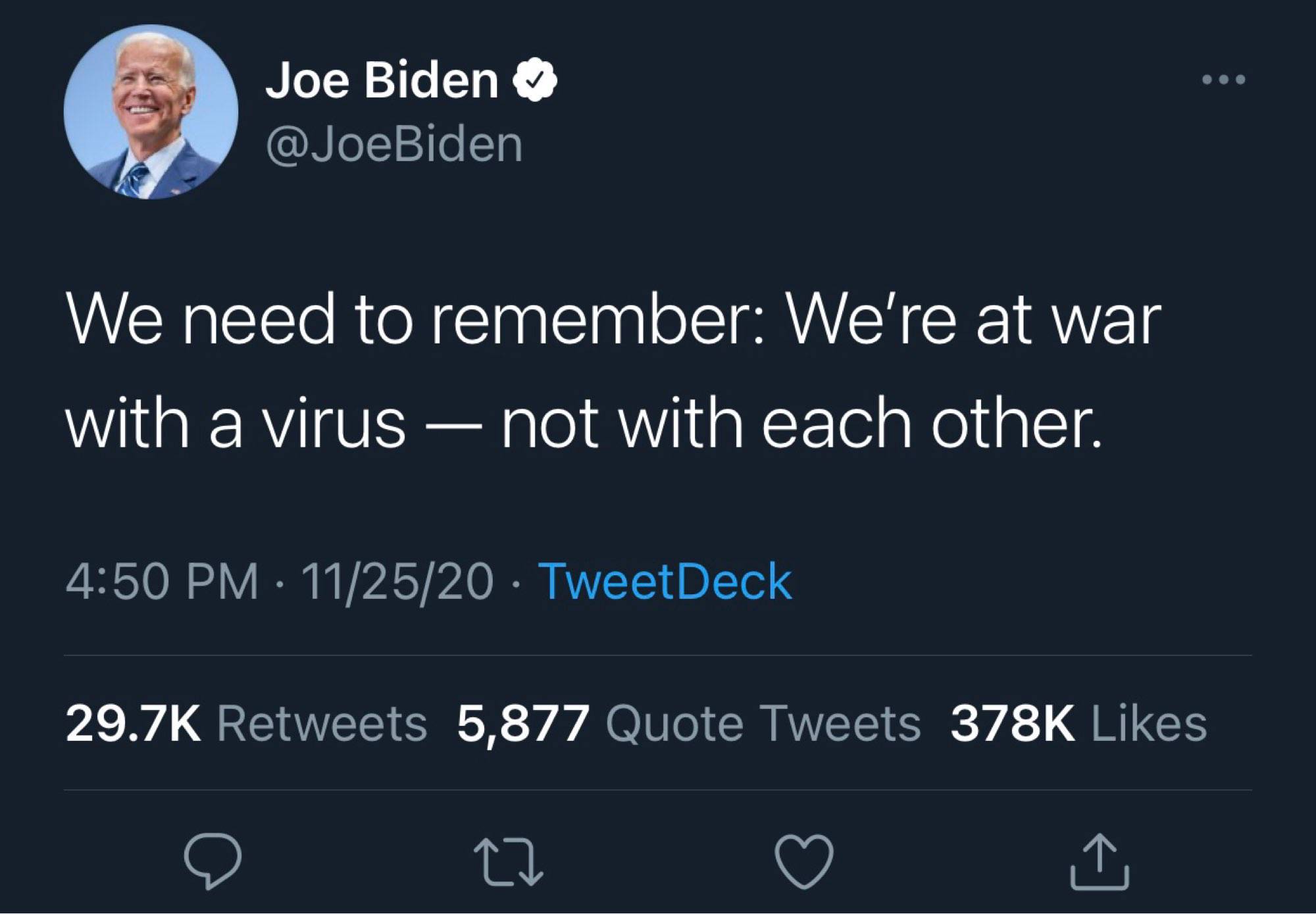The height and width of the screenshot is (914, 1316).
Task: Click the line 'with a virus — not with each other'
Action: tap(584, 424)
